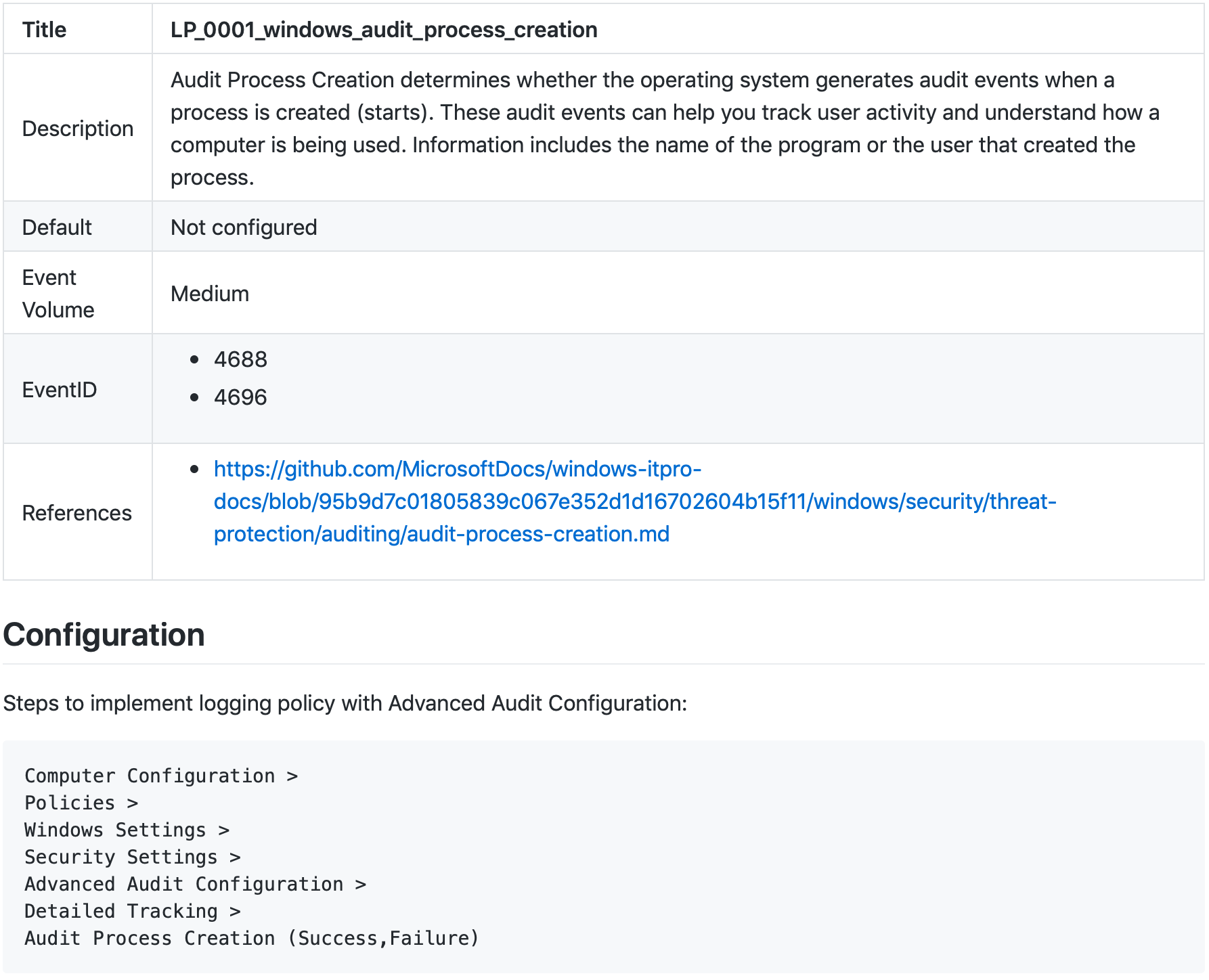
Task: Click the Configuration section heading
Action: (104, 635)
